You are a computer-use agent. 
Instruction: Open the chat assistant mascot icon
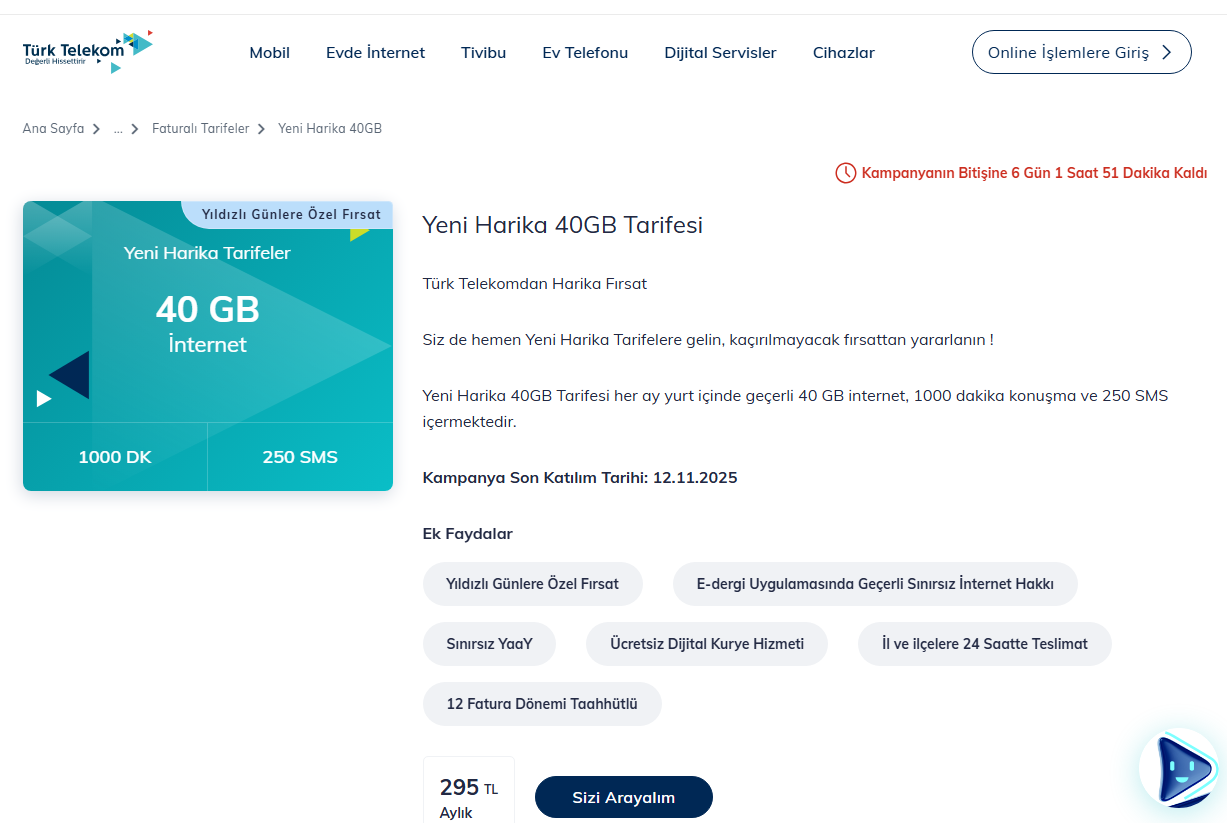point(1181,768)
